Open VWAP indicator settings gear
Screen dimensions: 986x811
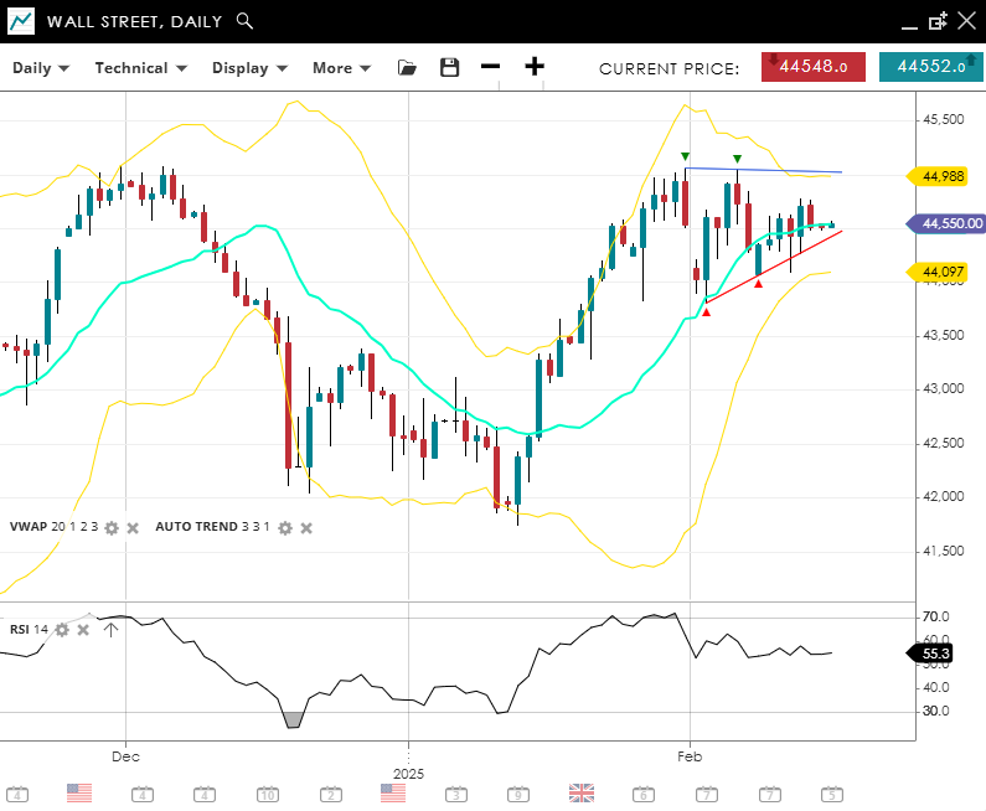(112, 527)
